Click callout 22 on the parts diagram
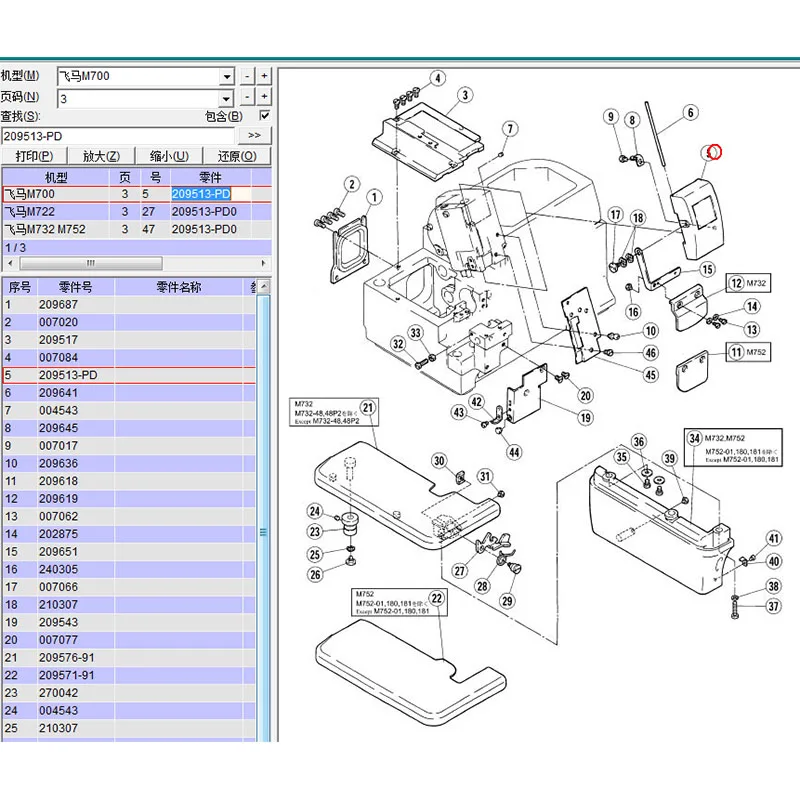The width and height of the screenshot is (800, 800). point(437,598)
